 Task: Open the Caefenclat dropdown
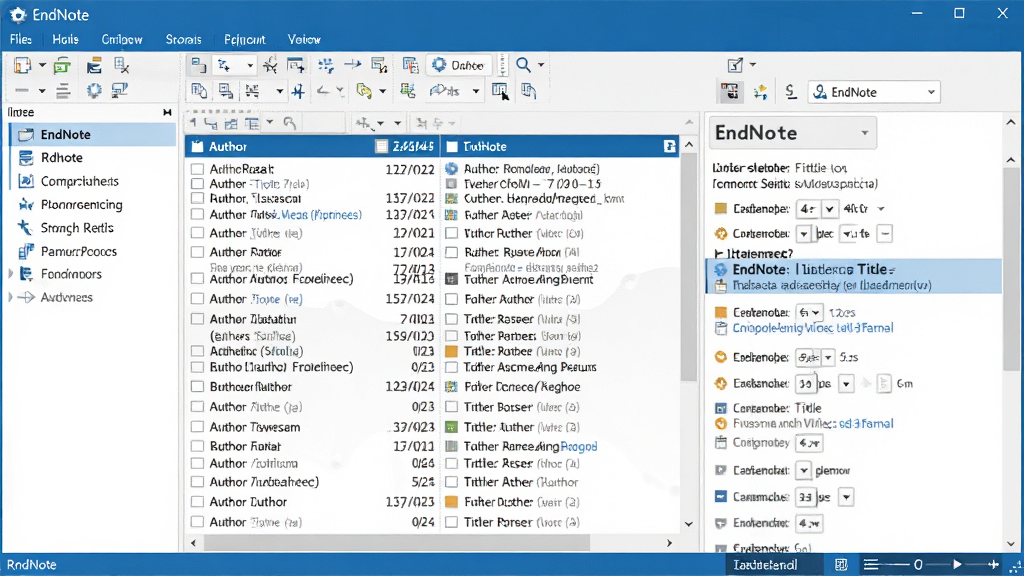(x=803, y=470)
